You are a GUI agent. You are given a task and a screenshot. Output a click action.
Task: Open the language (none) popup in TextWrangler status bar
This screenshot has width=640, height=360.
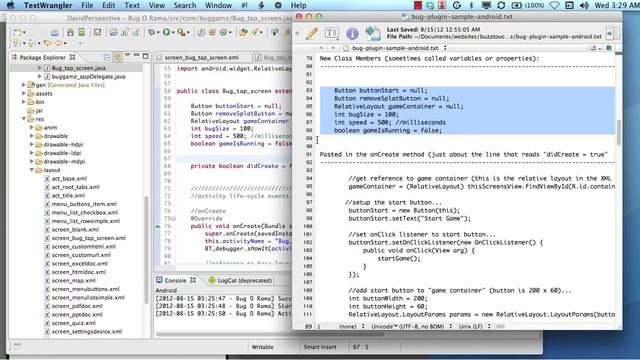(x=352, y=327)
